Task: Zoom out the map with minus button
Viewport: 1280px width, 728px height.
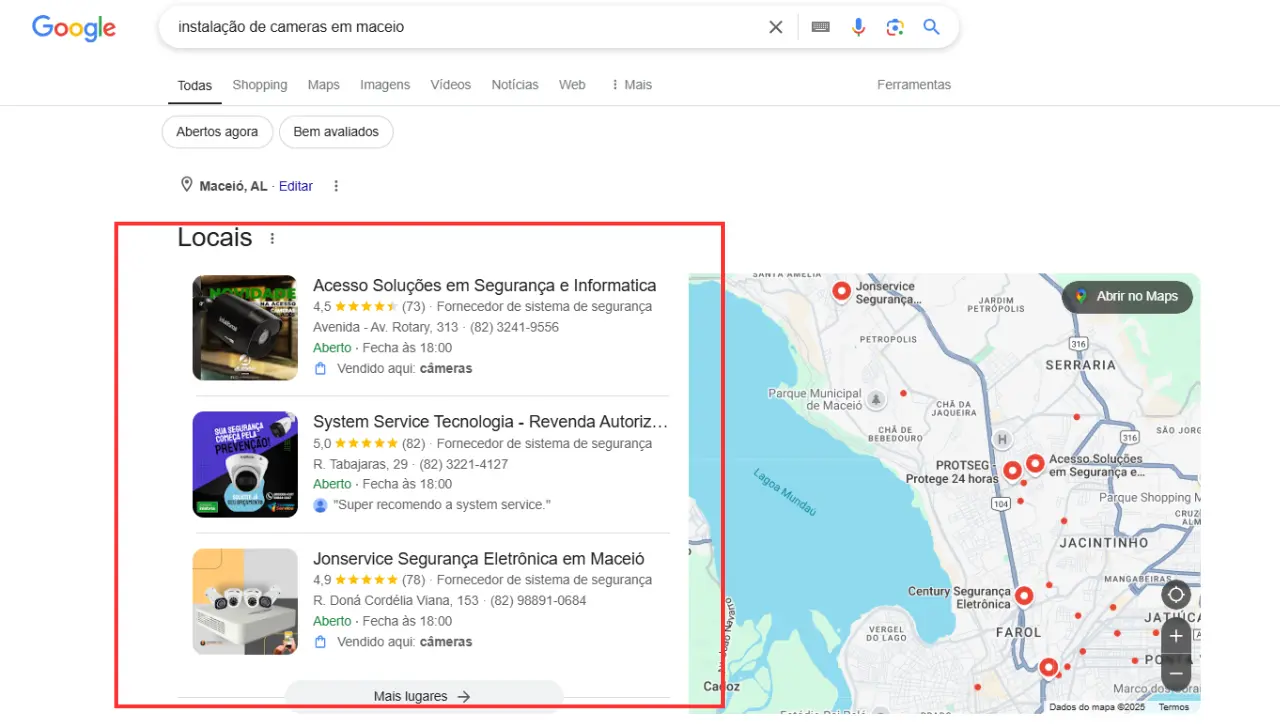Action: pyautogui.click(x=1176, y=674)
